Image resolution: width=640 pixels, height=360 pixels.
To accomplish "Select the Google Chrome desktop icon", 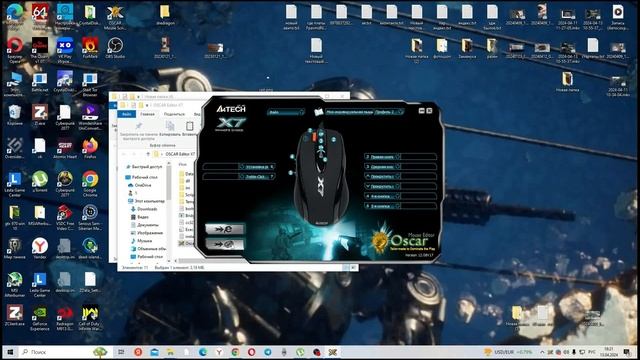I will coord(90,184).
